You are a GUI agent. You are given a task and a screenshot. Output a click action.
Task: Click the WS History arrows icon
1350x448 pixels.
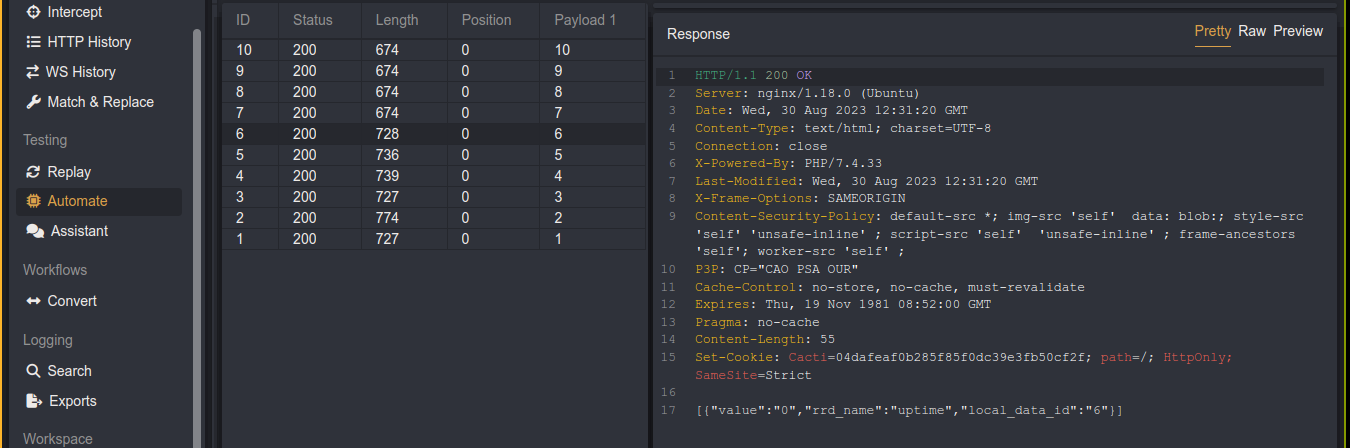pos(33,72)
